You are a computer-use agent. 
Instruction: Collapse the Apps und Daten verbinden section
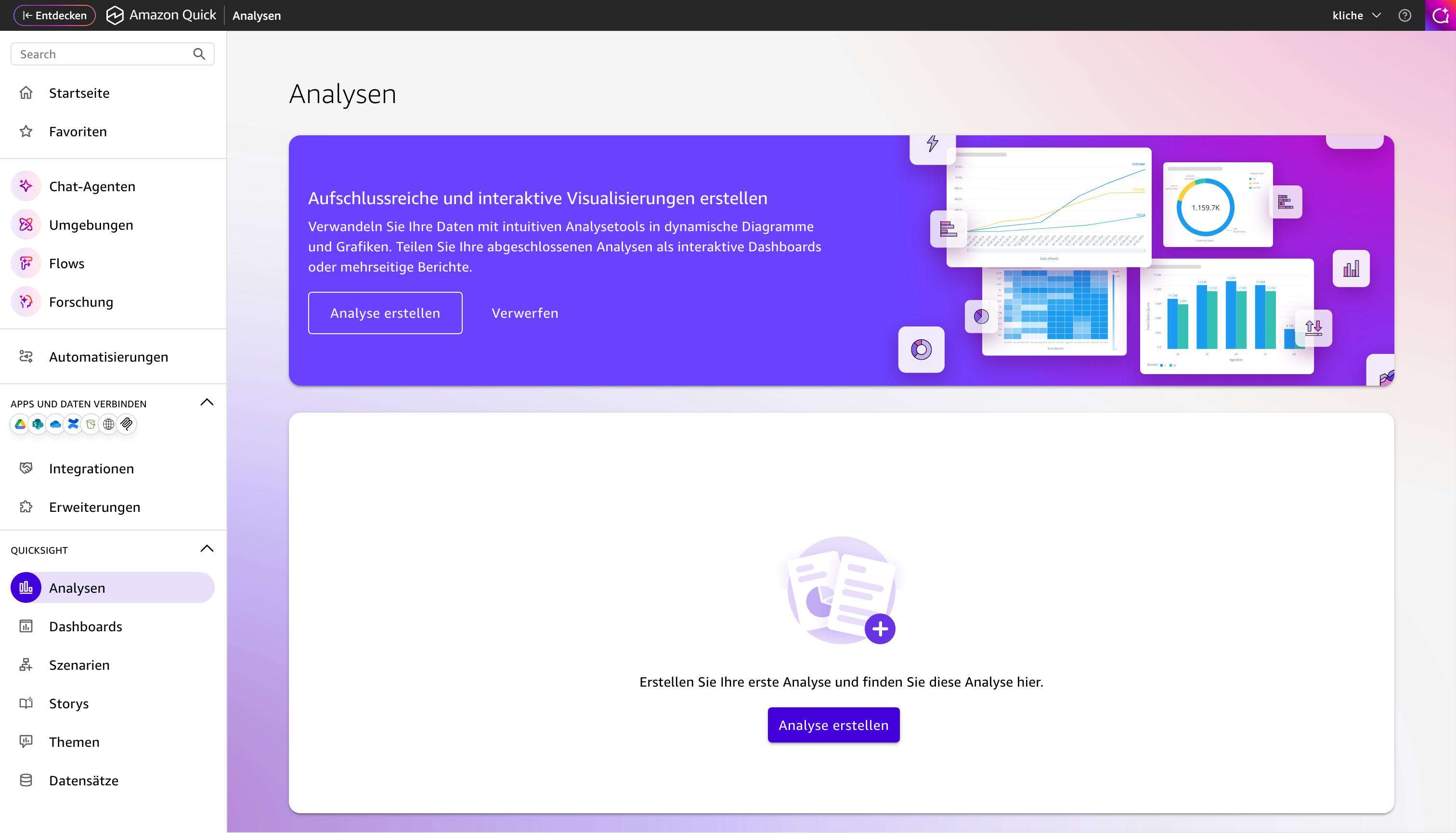(x=207, y=402)
